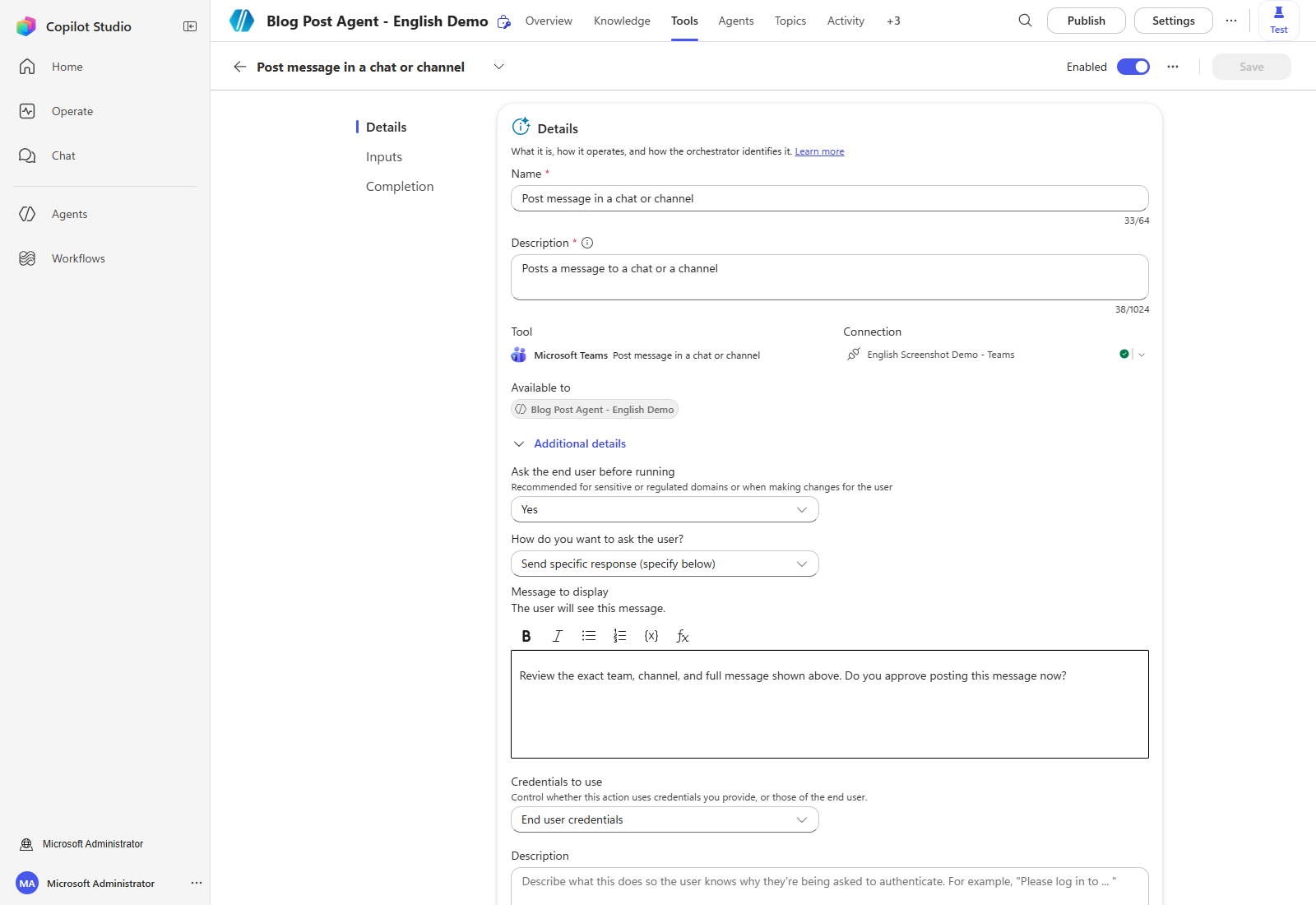Image resolution: width=1316 pixels, height=905 pixels.
Task: Open the Connection dropdown for Teams
Action: click(x=1142, y=355)
